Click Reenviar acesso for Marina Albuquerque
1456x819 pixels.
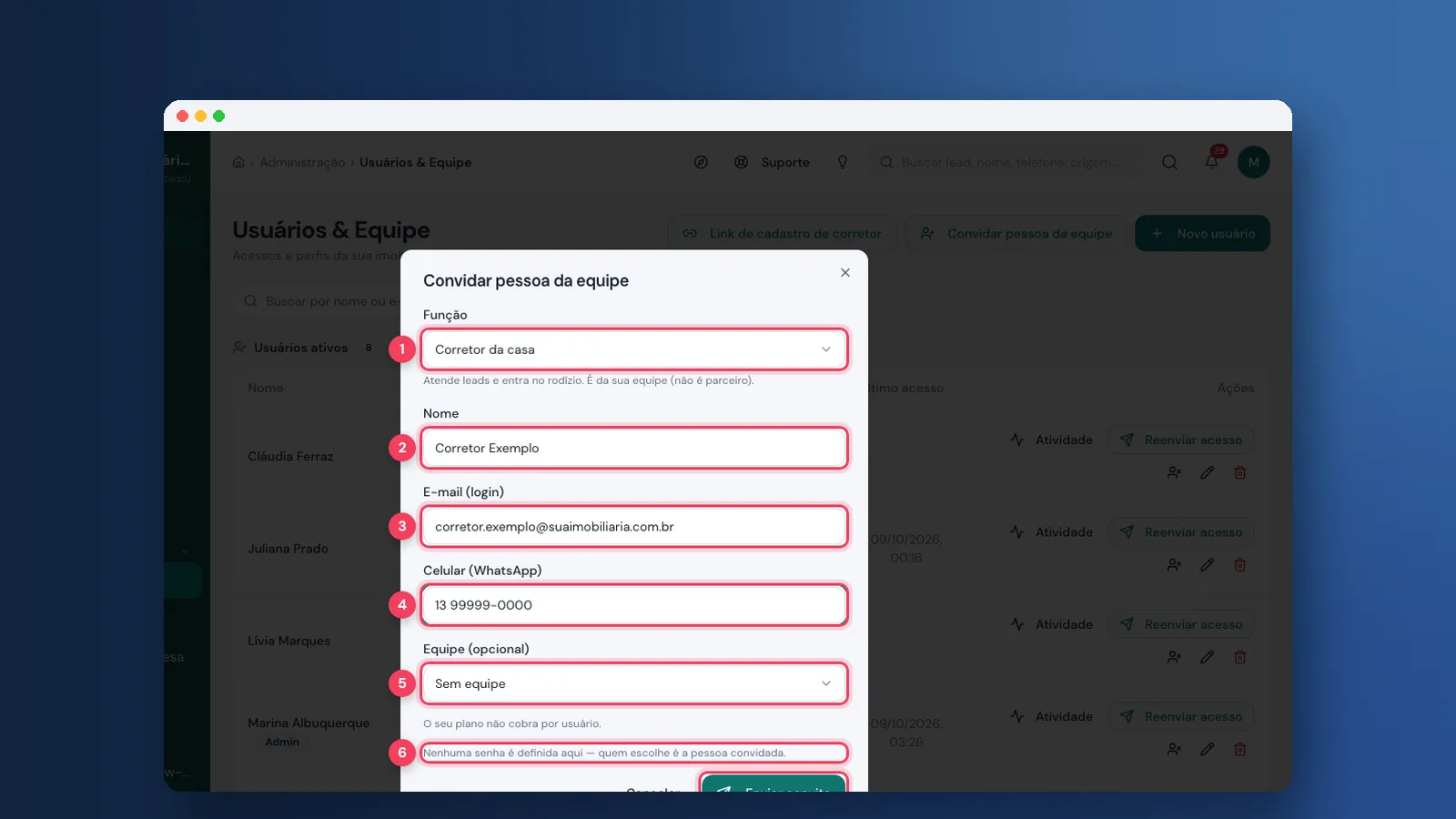click(1181, 716)
